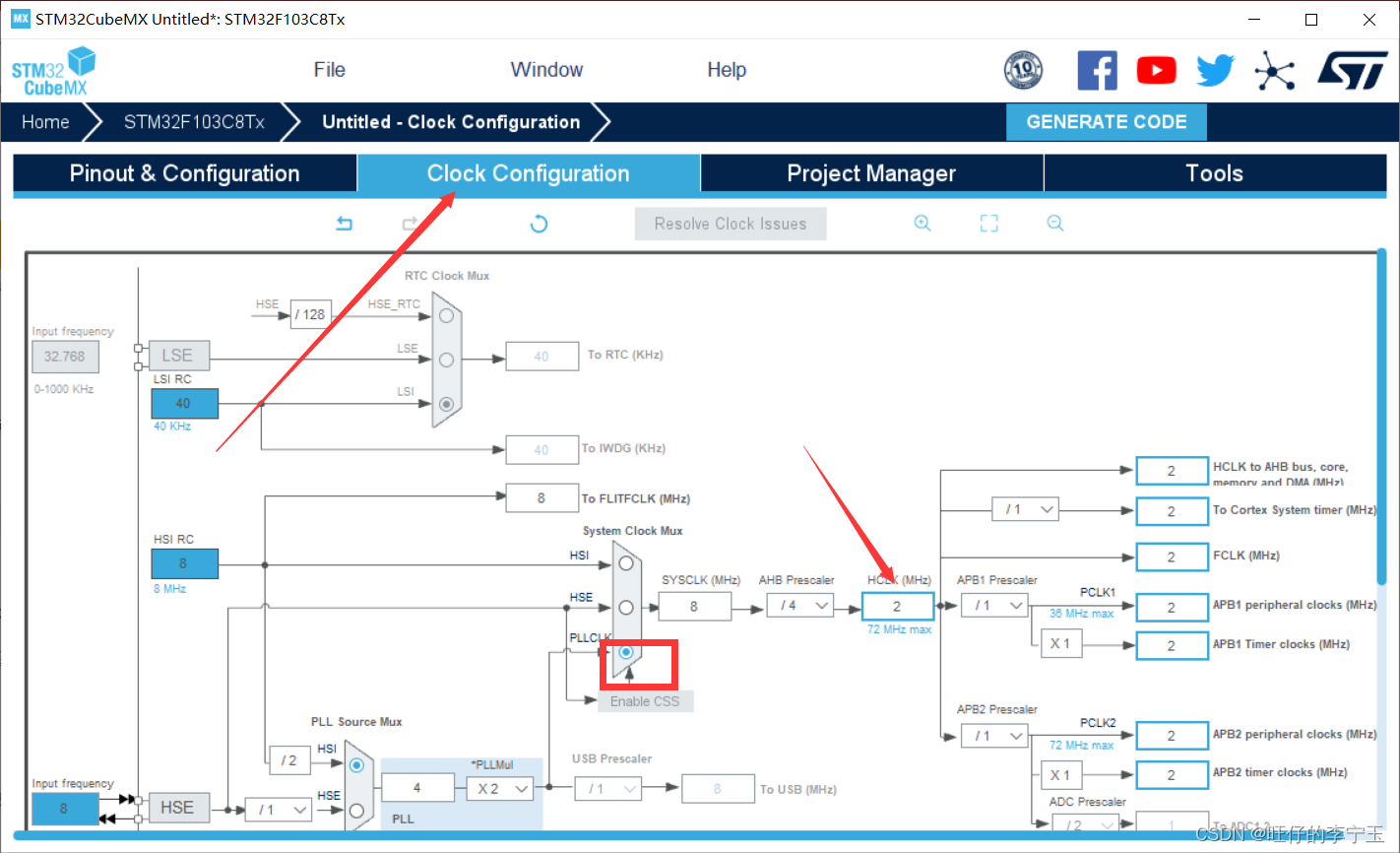
Task: Click the ST logo icon
Action: click(1353, 71)
